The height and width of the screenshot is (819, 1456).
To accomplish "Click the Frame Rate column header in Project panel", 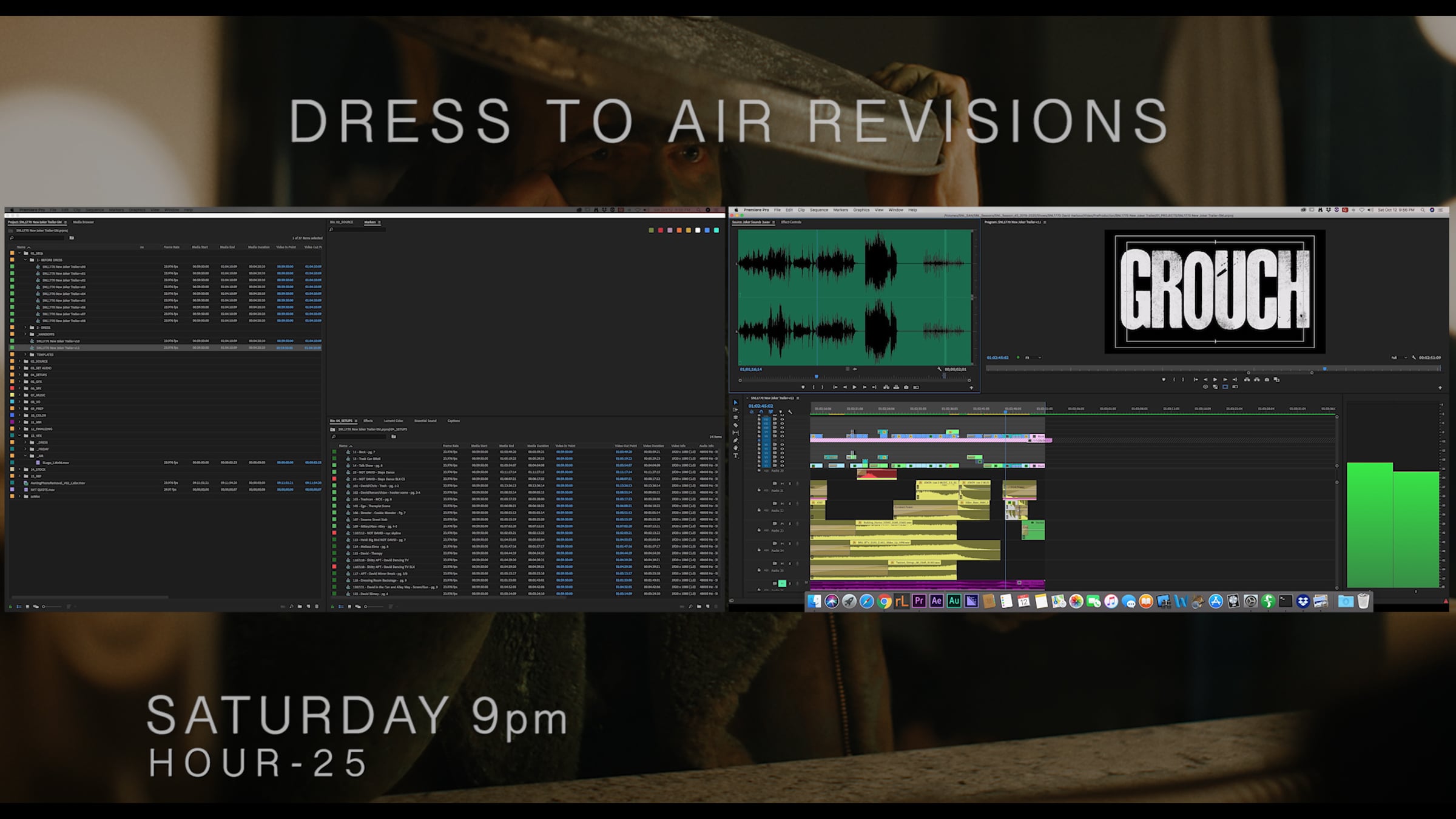I will (172, 247).
